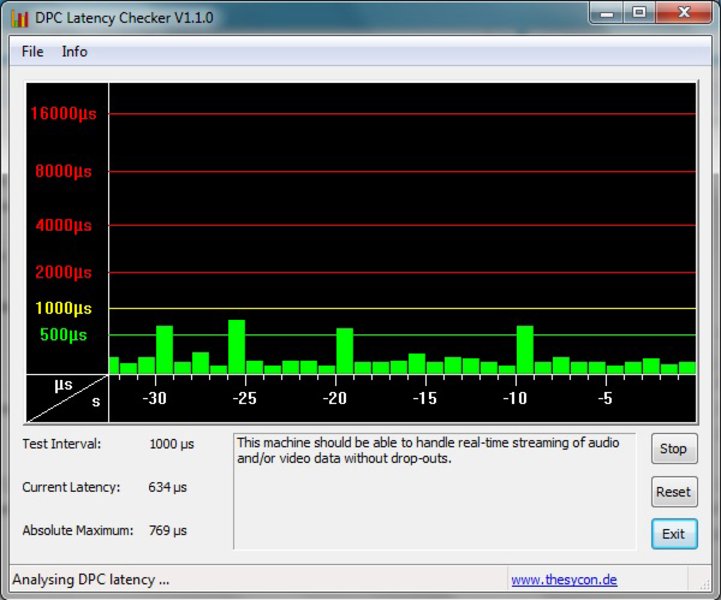Screen dimensions: 721x600
Task: Open the Info menu
Action: pos(74,51)
